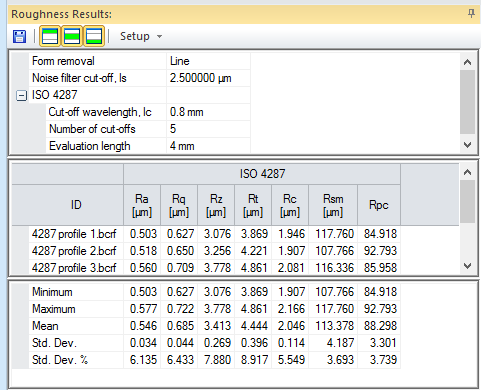Click the Evaluation length label
This screenshot has height=390, width=481.
pos(90,146)
